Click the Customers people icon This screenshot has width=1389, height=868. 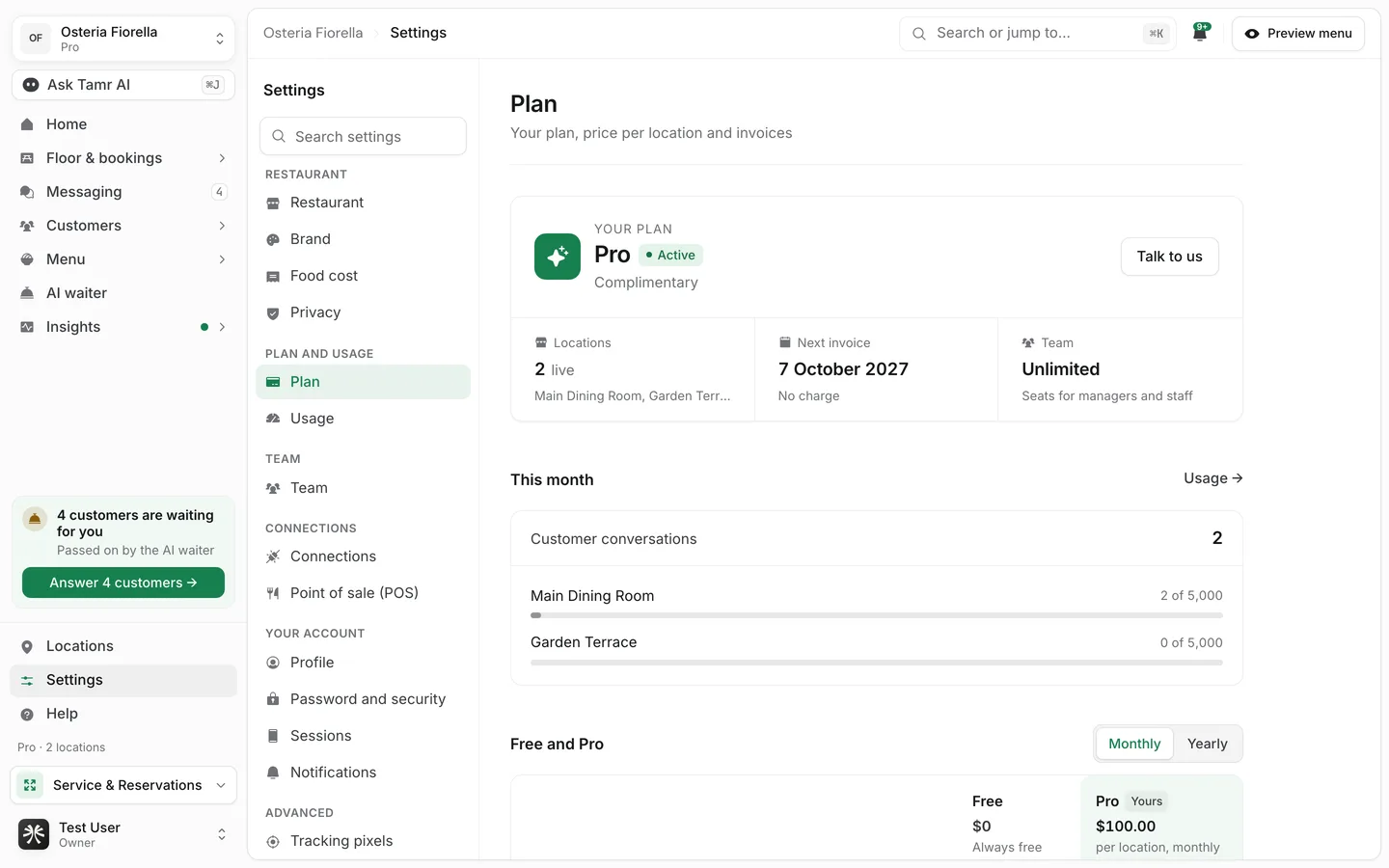(27, 226)
